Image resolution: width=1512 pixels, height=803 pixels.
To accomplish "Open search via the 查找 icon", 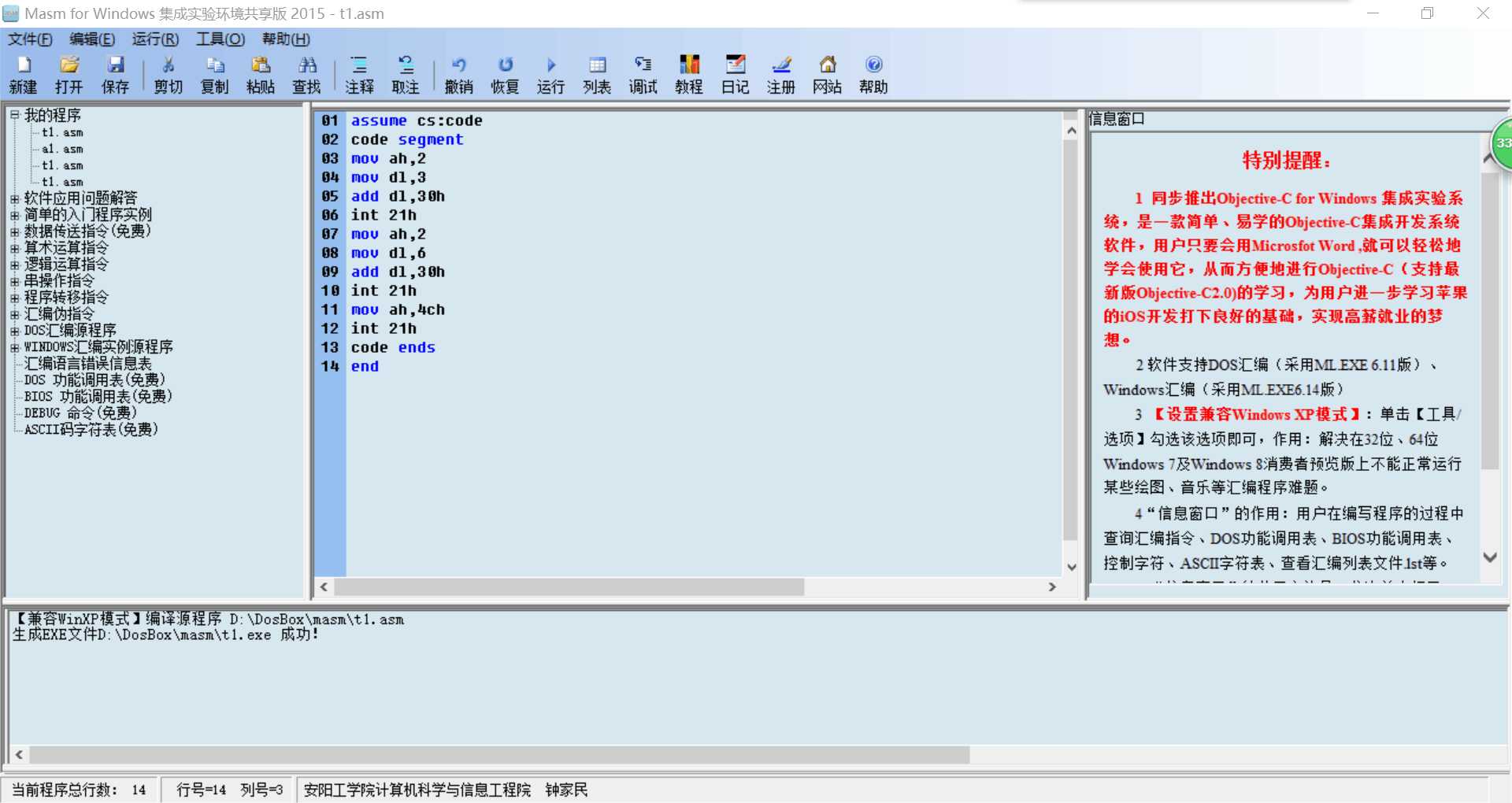I will [x=307, y=75].
